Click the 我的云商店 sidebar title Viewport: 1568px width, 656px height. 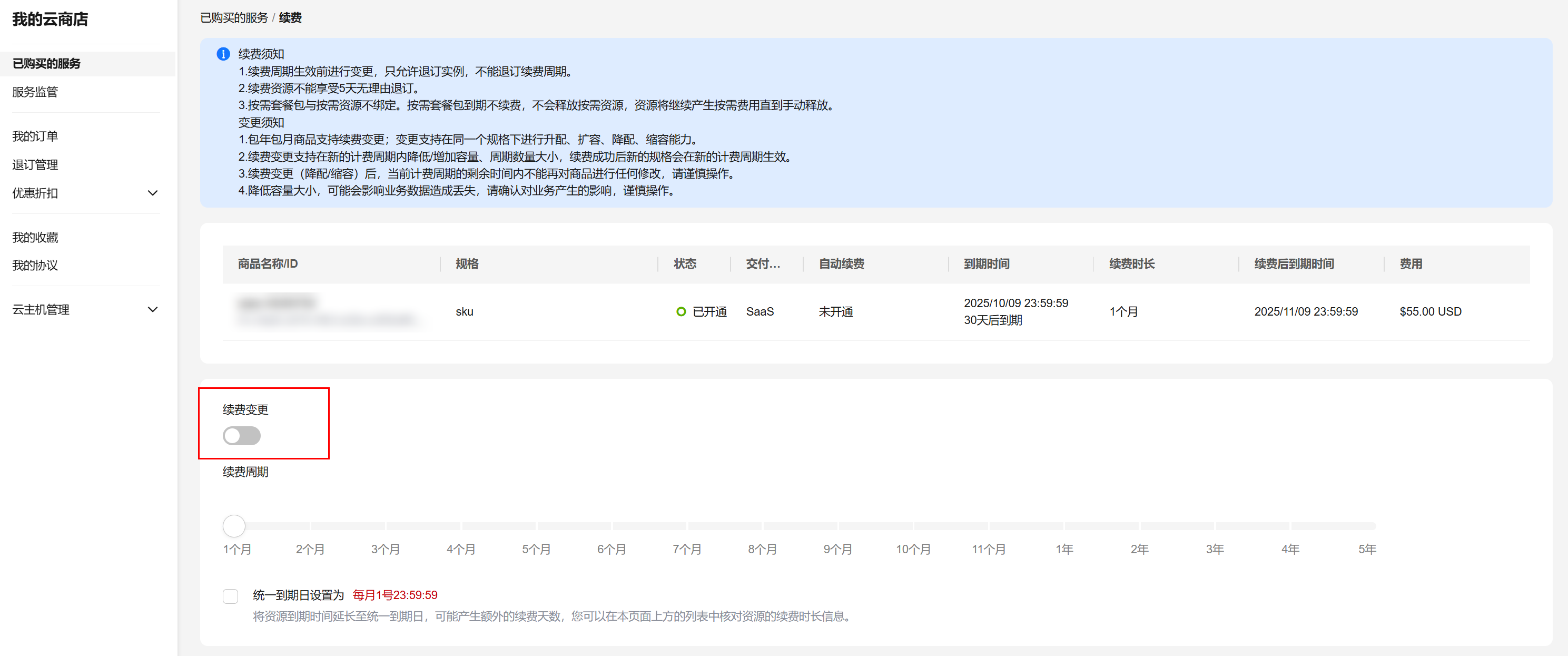click(x=51, y=19)
